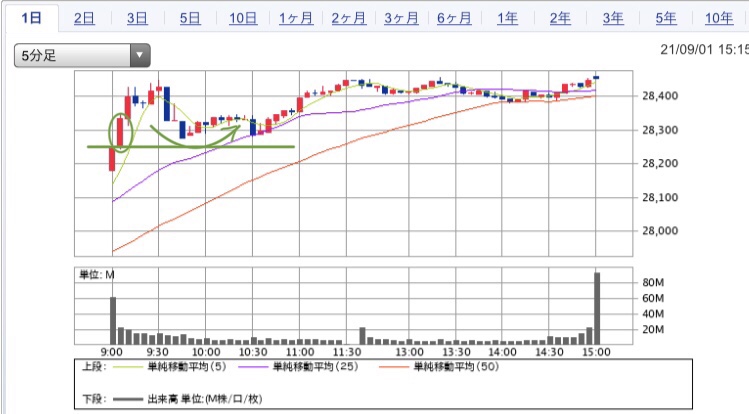749x414 pixels.
Task: Click the 14:00 time axis label
Action: (502, 352)
